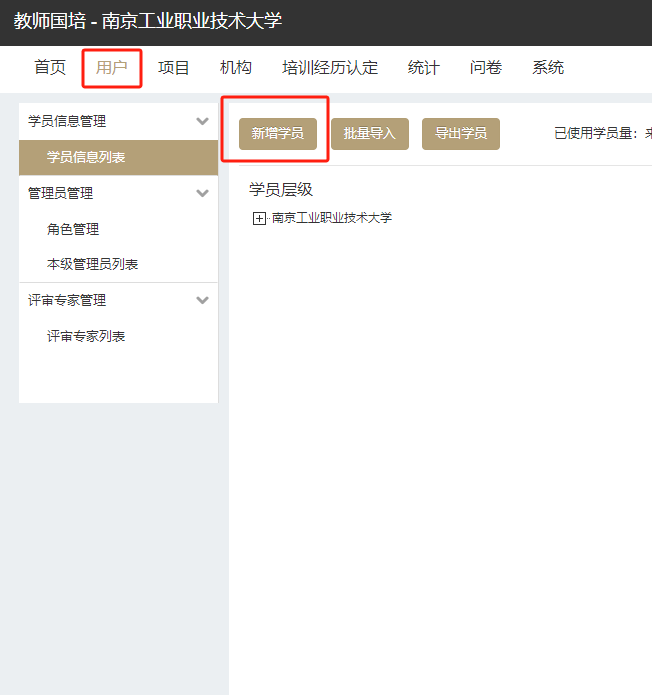Open 角色管理 in the sidebar
Viewport: 652px width, 695px height.
(73, 229)
